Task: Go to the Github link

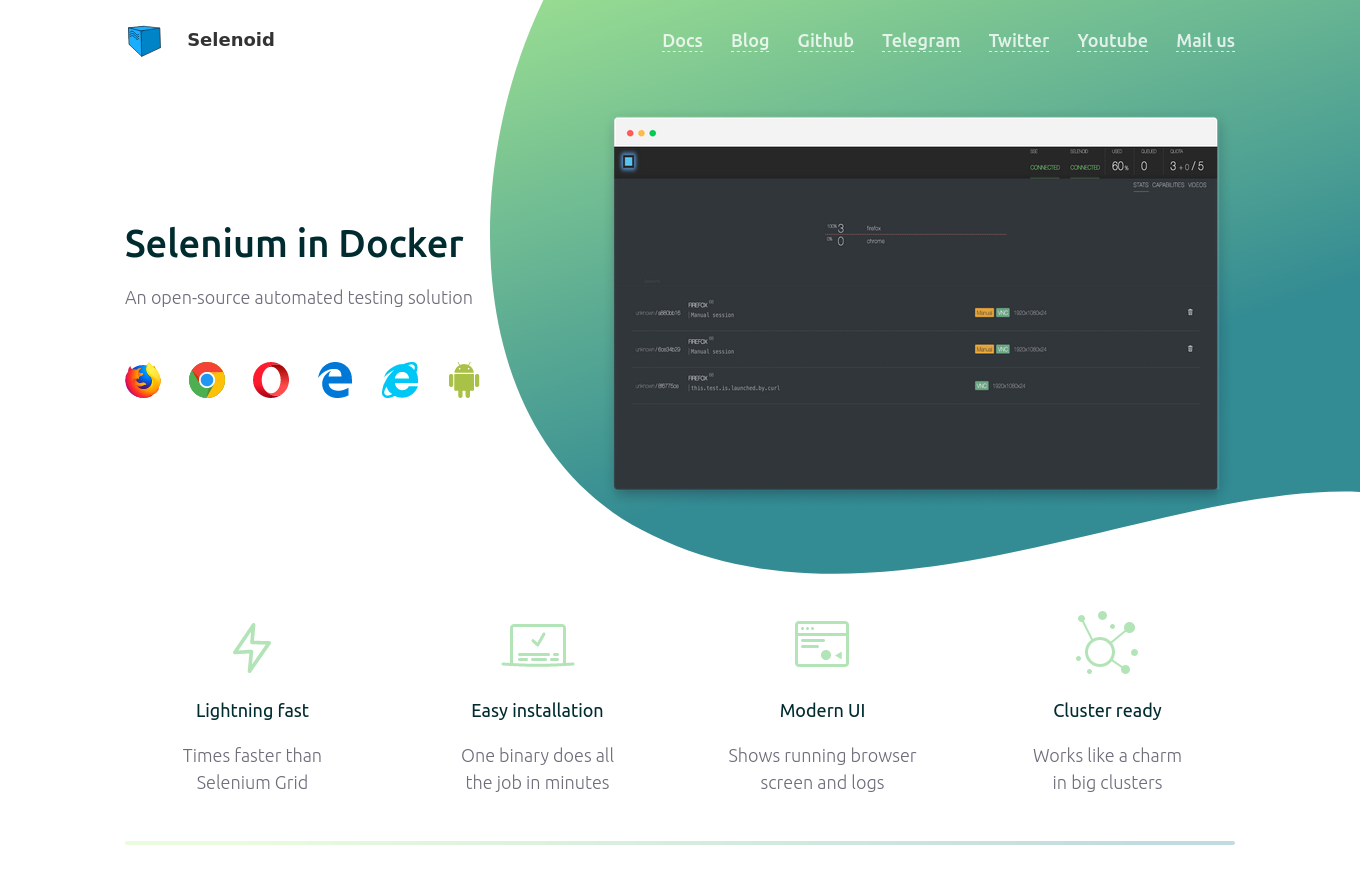Action: (x=826, y=41)
